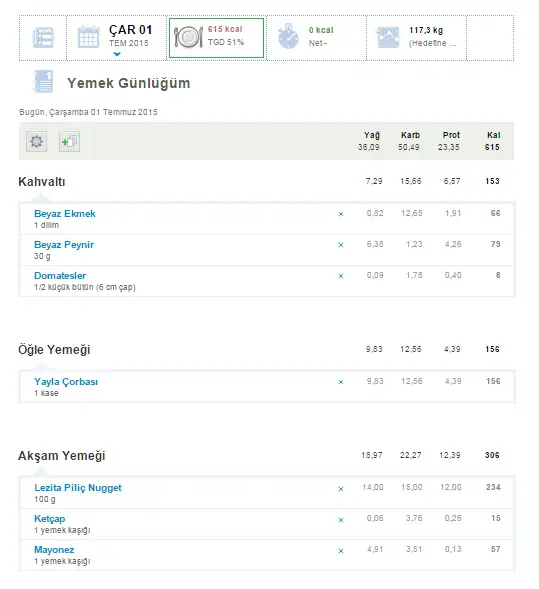Screen dimensions: 539x589
Task: Collapse the Kahvaltı meal section
Action: (42, 182)
